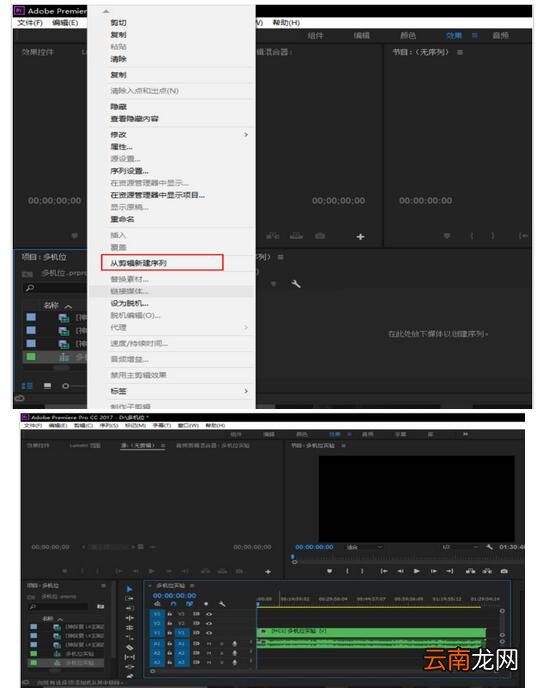Click Mark In in the program monitor
The height and width of the screenshot is (688, 556).
pos(347,571)
